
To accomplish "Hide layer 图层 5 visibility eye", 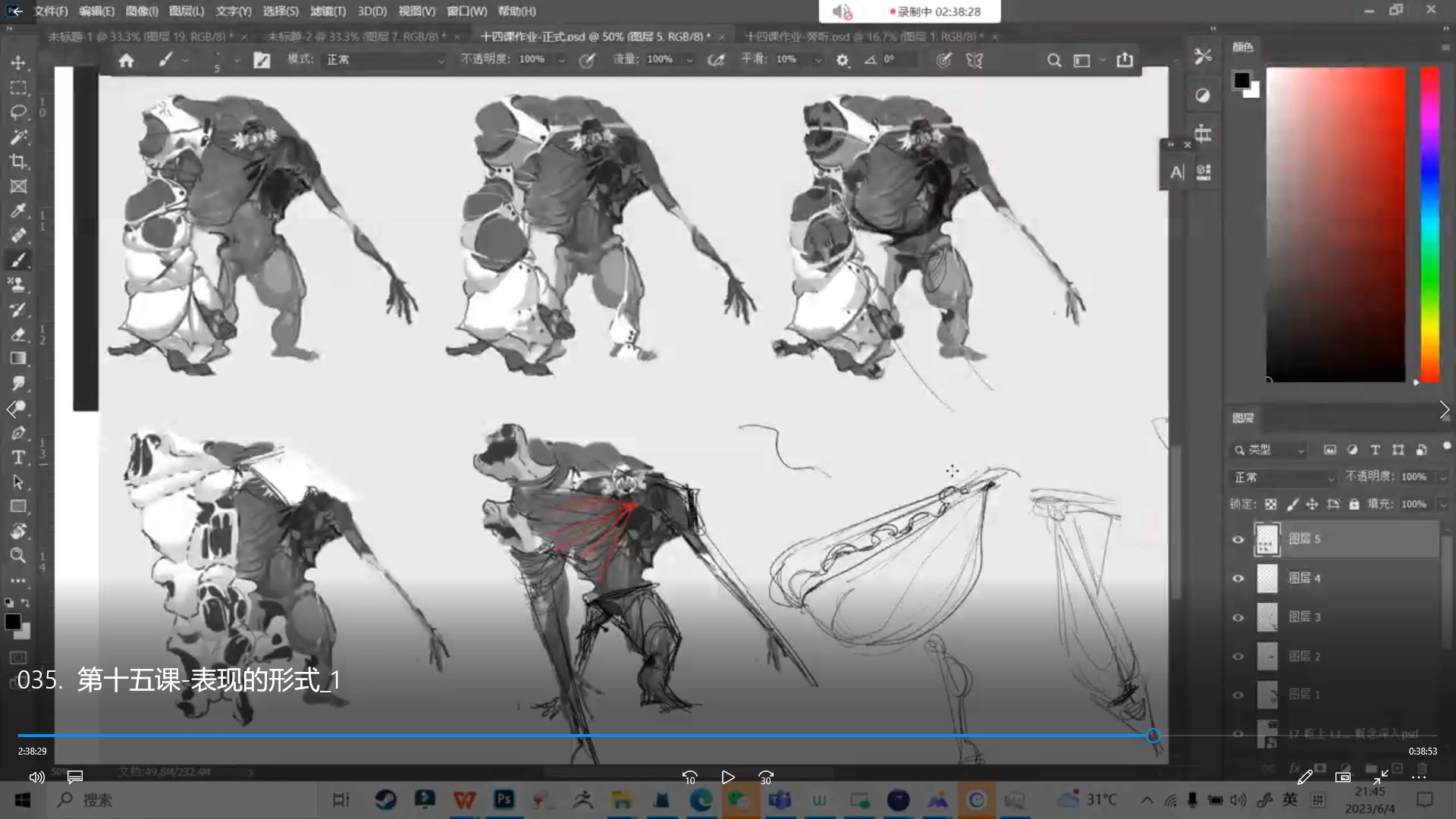I will click(x=1238, y=539).
